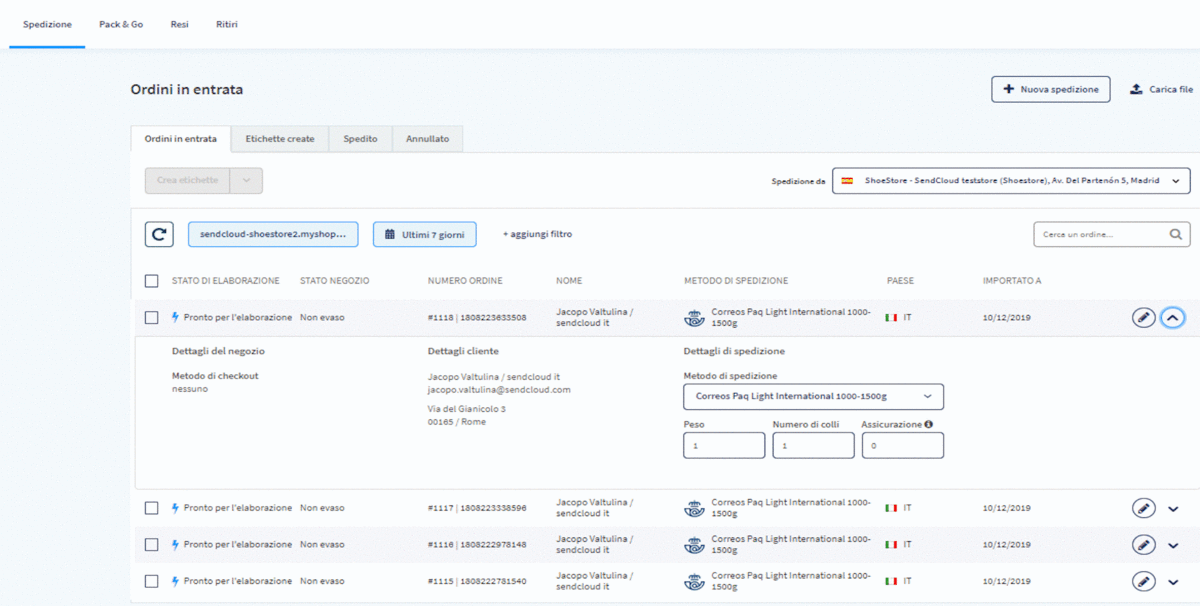Viewport: 1200px width, 606px height.
Task: Click the Italian flag on order #1118
Action: tap(891, 318)
